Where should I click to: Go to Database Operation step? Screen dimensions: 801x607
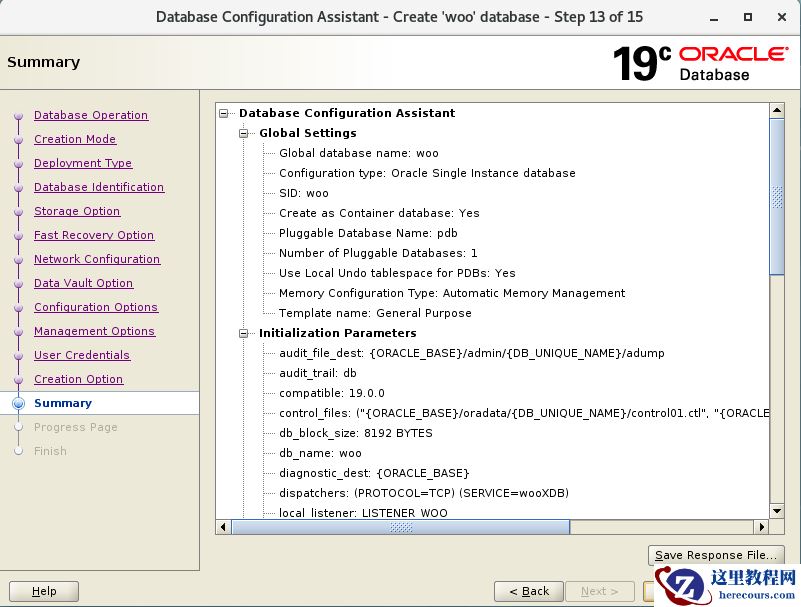tap(90, 115)
